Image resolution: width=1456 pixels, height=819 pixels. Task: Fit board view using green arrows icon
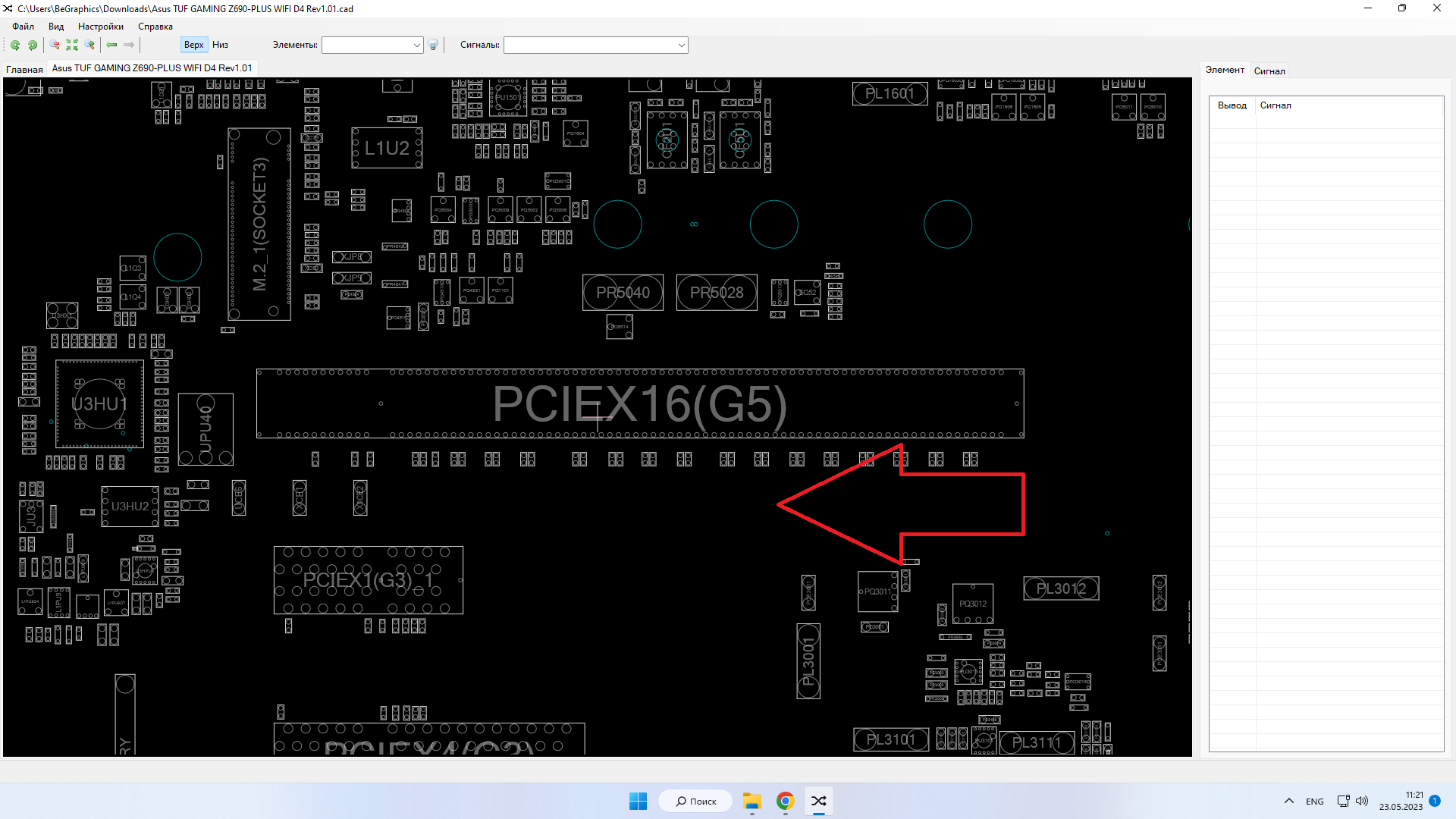72,45
